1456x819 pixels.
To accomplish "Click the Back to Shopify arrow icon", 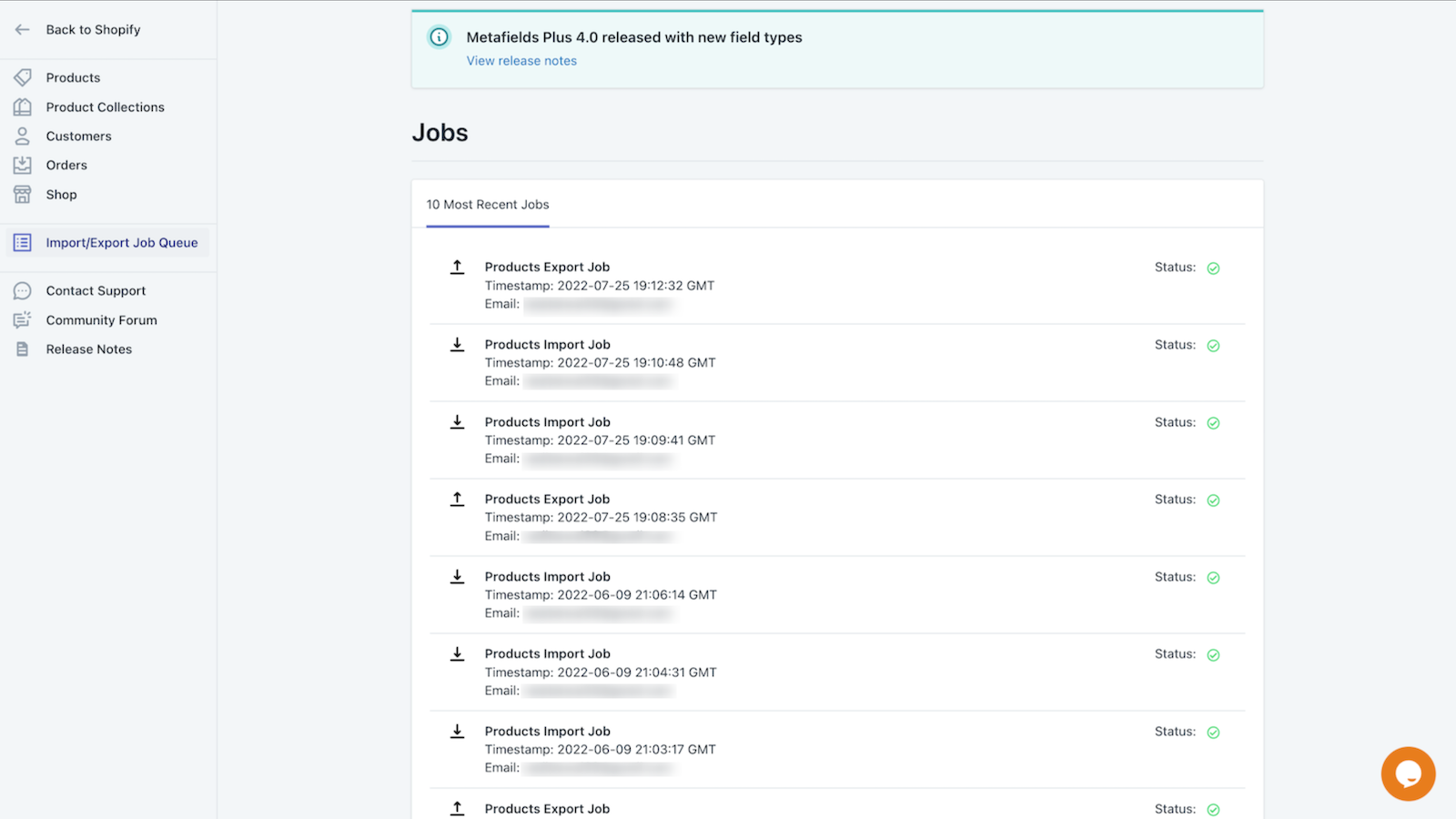I will pos(23,30).
